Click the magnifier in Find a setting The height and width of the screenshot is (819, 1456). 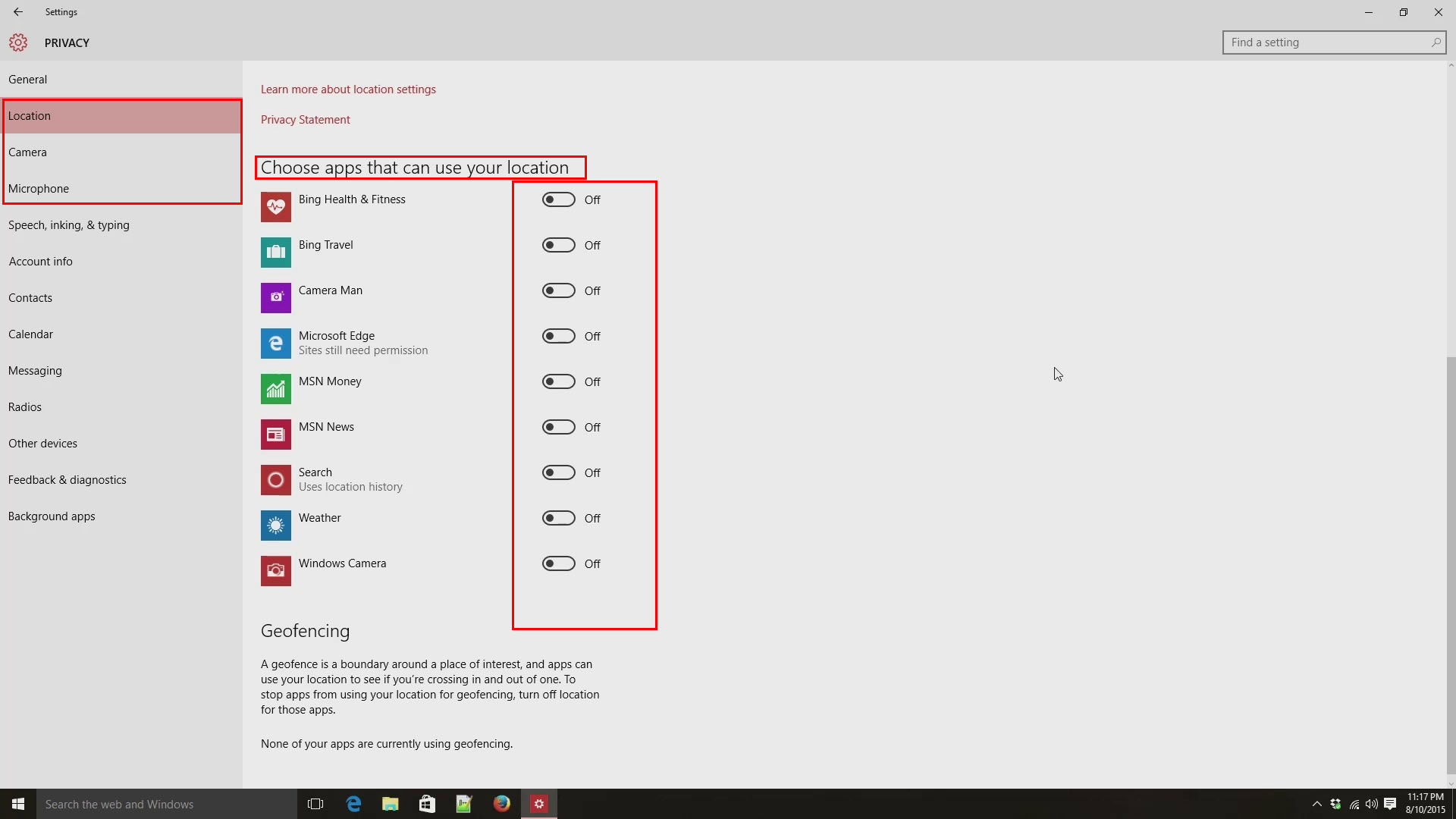(x=1436, y=42)
